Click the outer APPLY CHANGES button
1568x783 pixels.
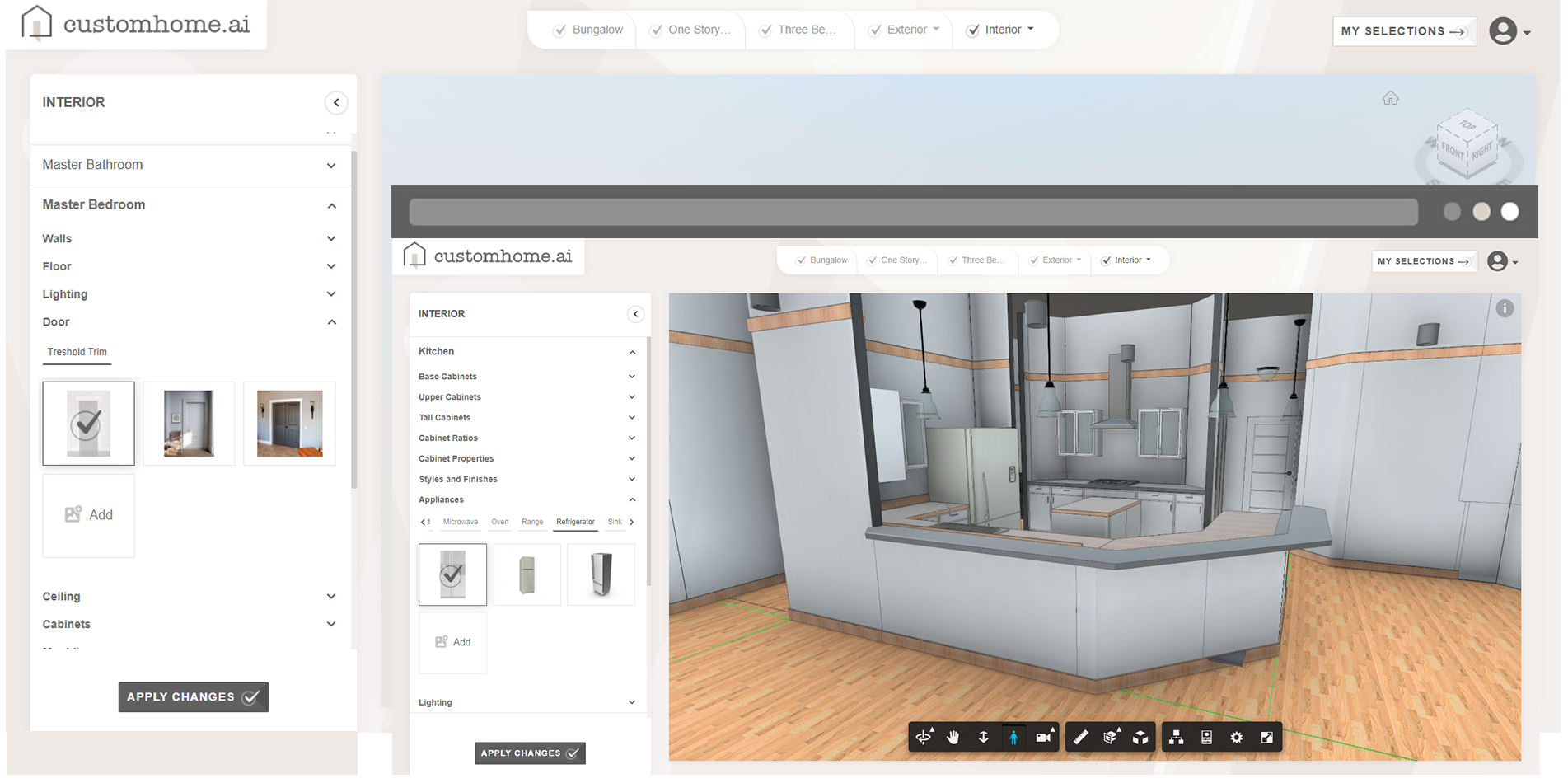pos(193,697)
